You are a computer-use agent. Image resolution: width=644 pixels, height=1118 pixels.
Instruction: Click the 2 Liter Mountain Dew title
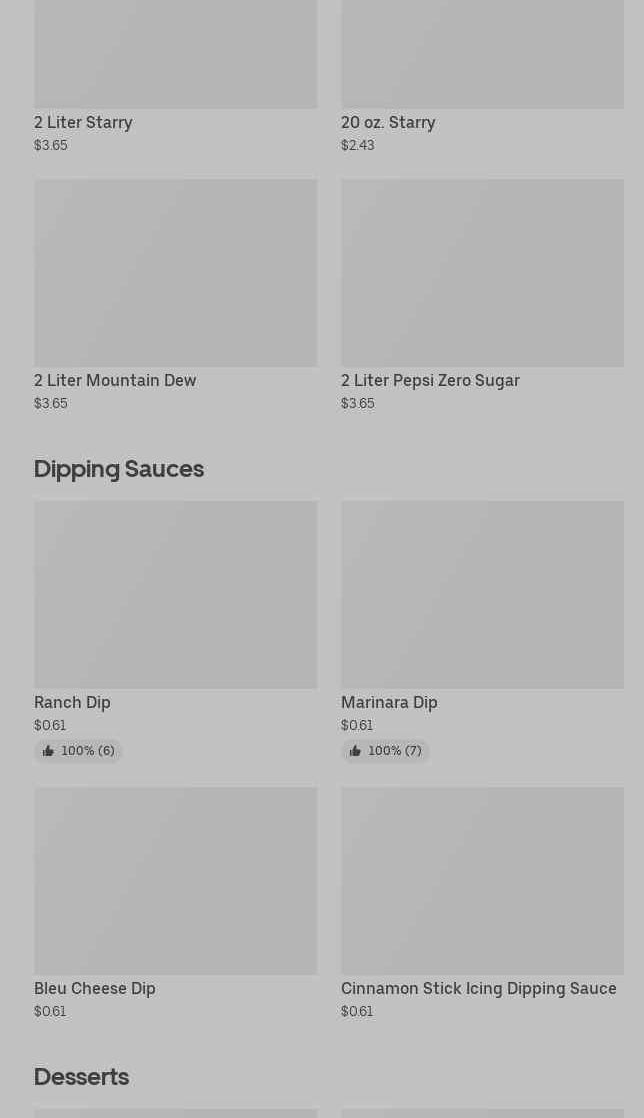tap(115, 380)
